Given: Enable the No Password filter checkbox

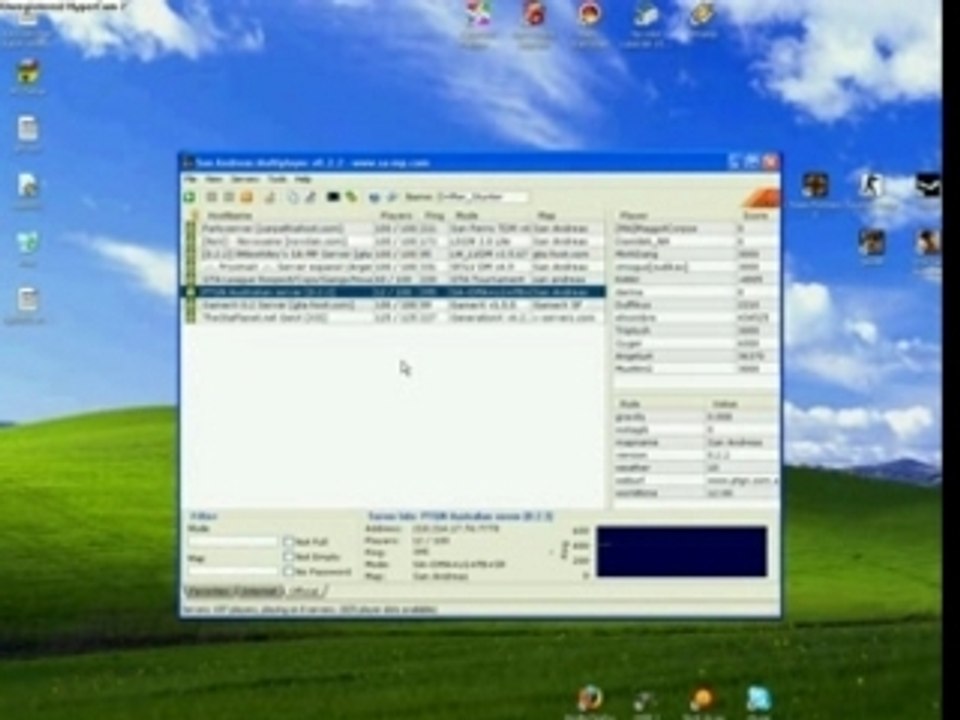Looking at the screenshot, I should coord(288,571).
